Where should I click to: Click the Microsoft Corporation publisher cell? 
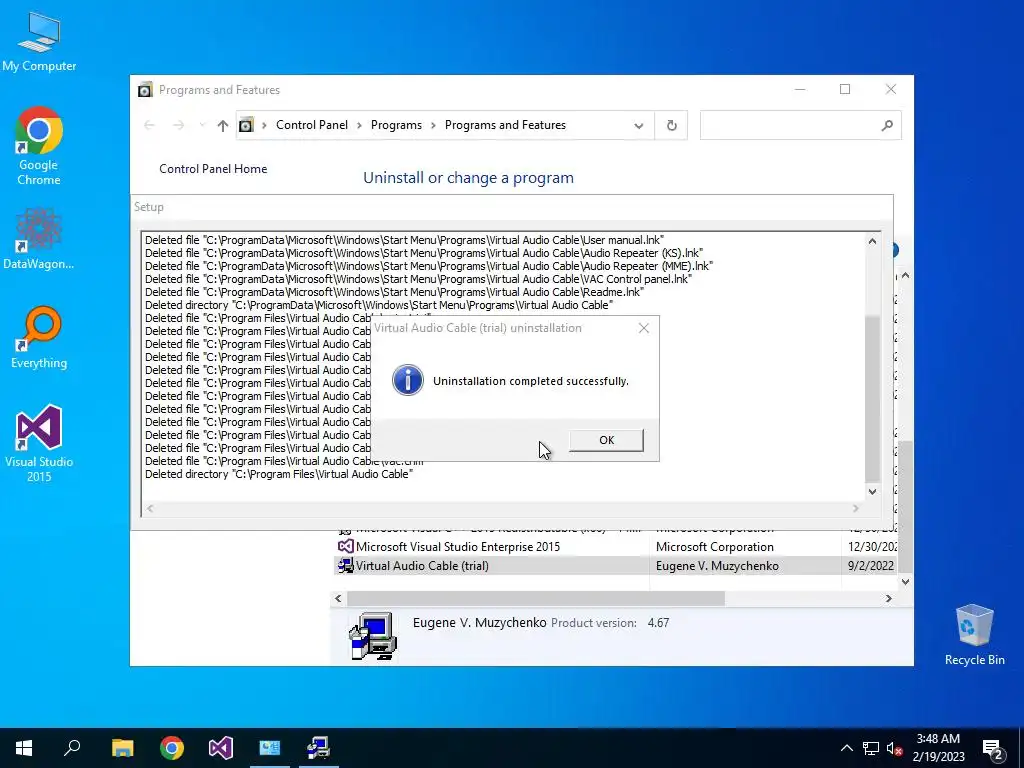point(714,547)
